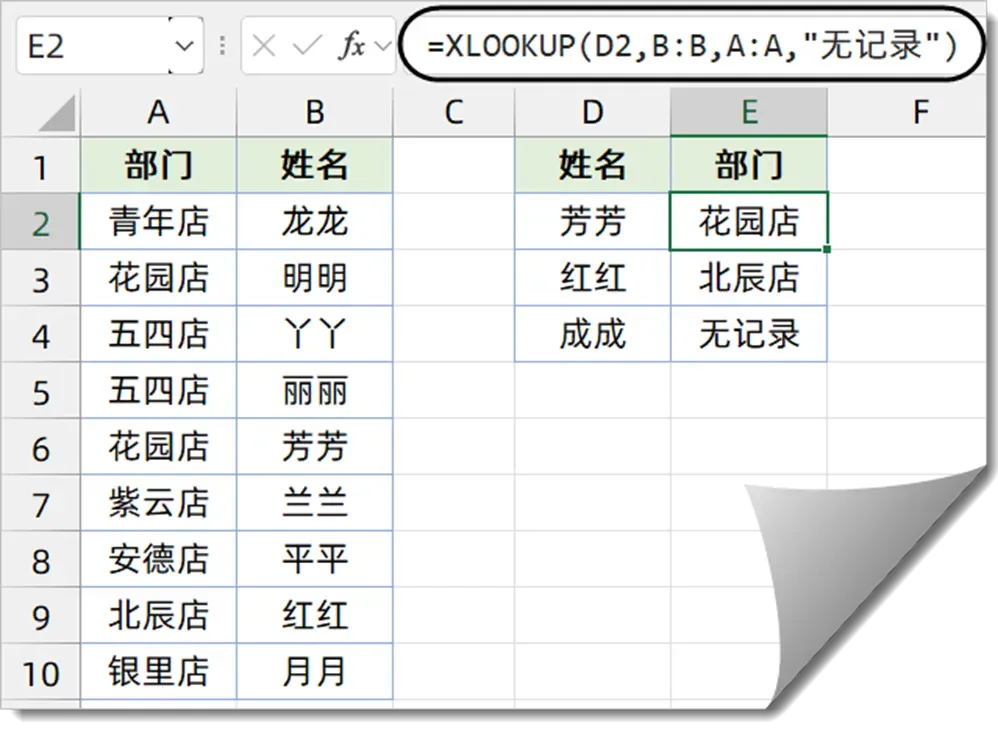Click cell B9 '红红'
The image size is (998, 733).
pyautogui.click(x=314, y=615)
